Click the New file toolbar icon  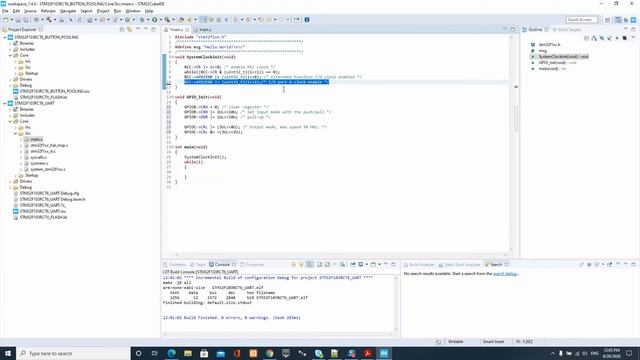[x=6, y=20]
